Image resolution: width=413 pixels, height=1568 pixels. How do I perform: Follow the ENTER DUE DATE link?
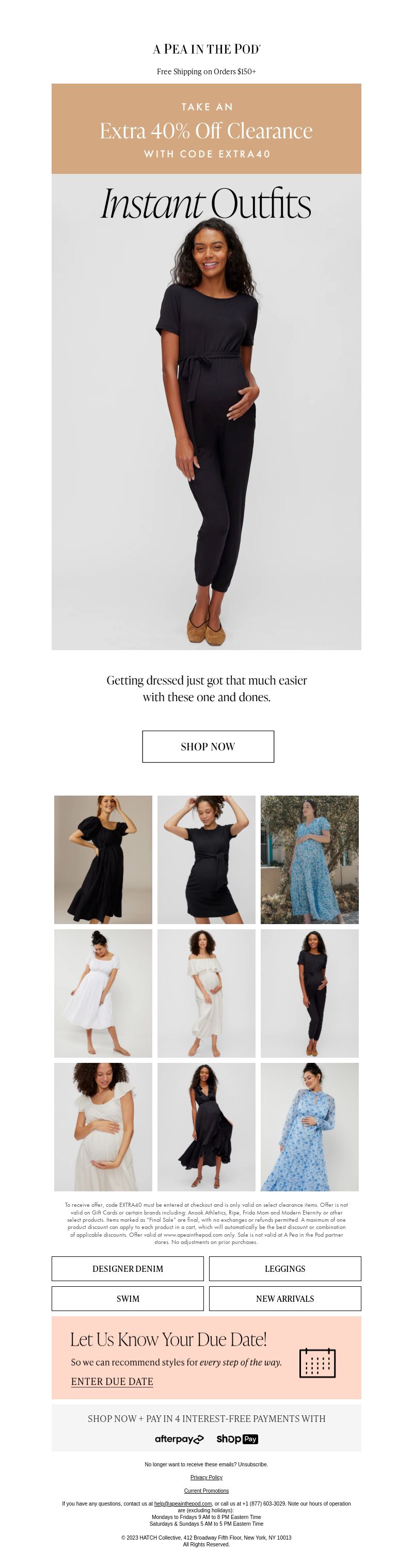click(112, 1381)
